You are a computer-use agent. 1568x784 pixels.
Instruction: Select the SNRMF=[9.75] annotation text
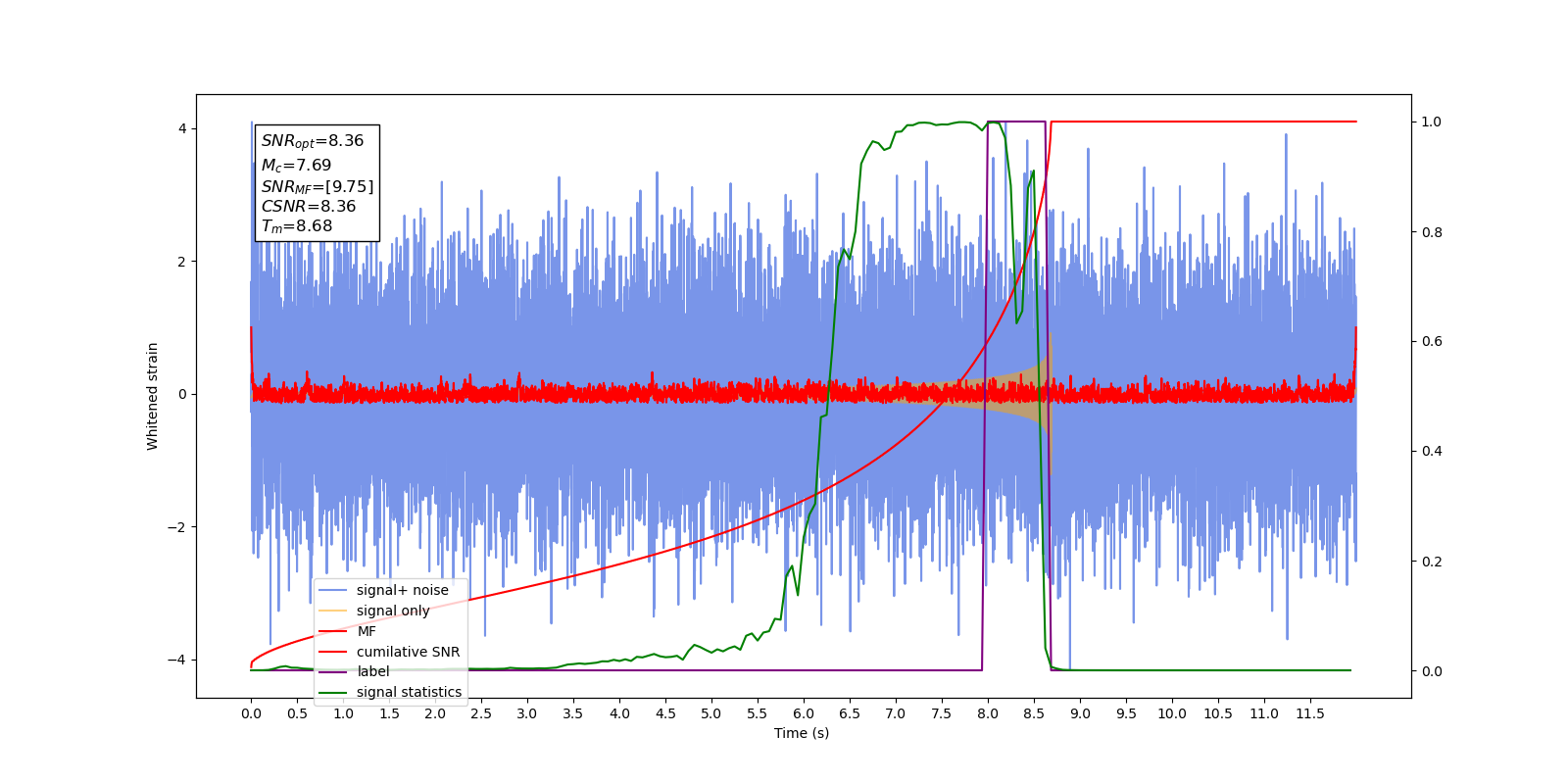[318, 186]
